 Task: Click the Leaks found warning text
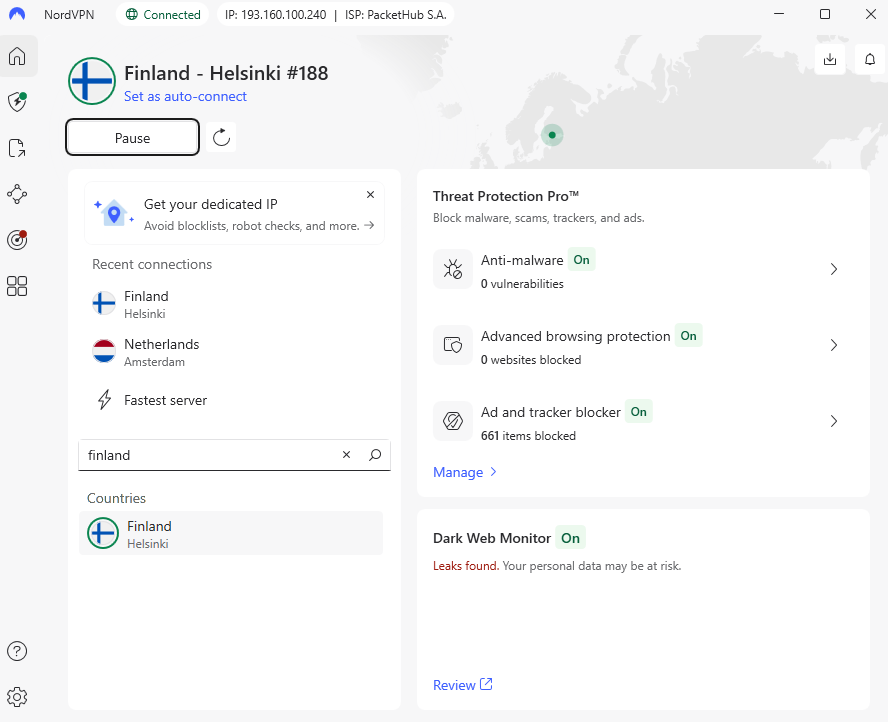pos(466,566)
